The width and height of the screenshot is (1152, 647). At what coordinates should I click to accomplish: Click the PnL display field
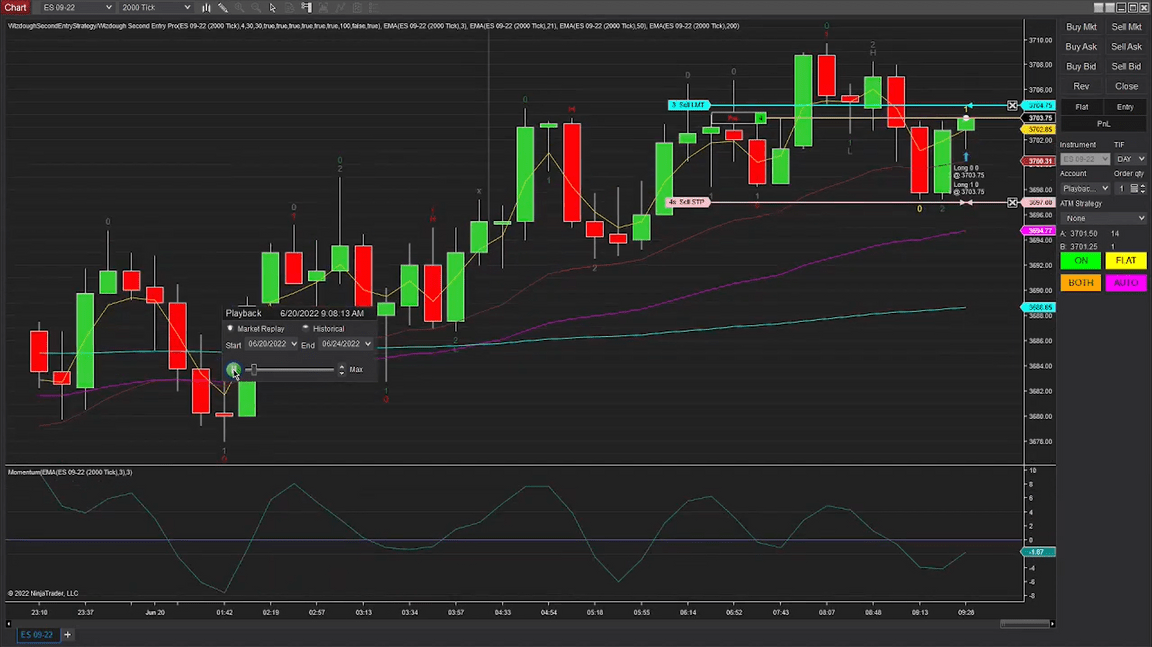tap(1103, 124)
